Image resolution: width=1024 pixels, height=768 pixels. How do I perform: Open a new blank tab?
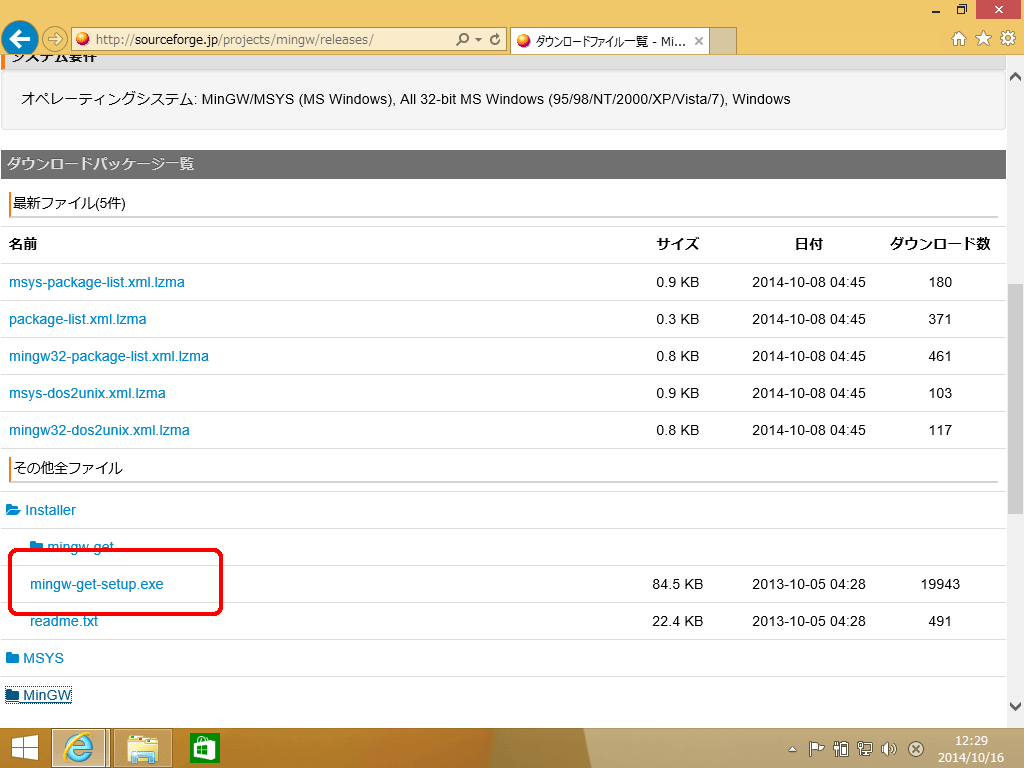[723, 41]
